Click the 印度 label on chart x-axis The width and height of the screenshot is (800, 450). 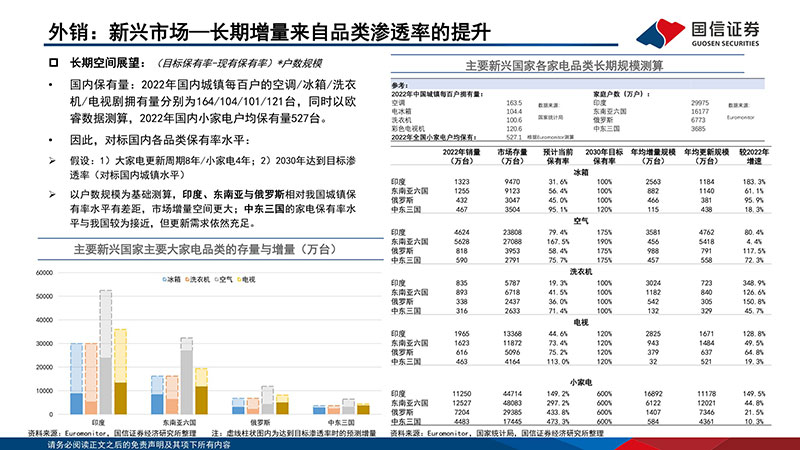point(98,422)
